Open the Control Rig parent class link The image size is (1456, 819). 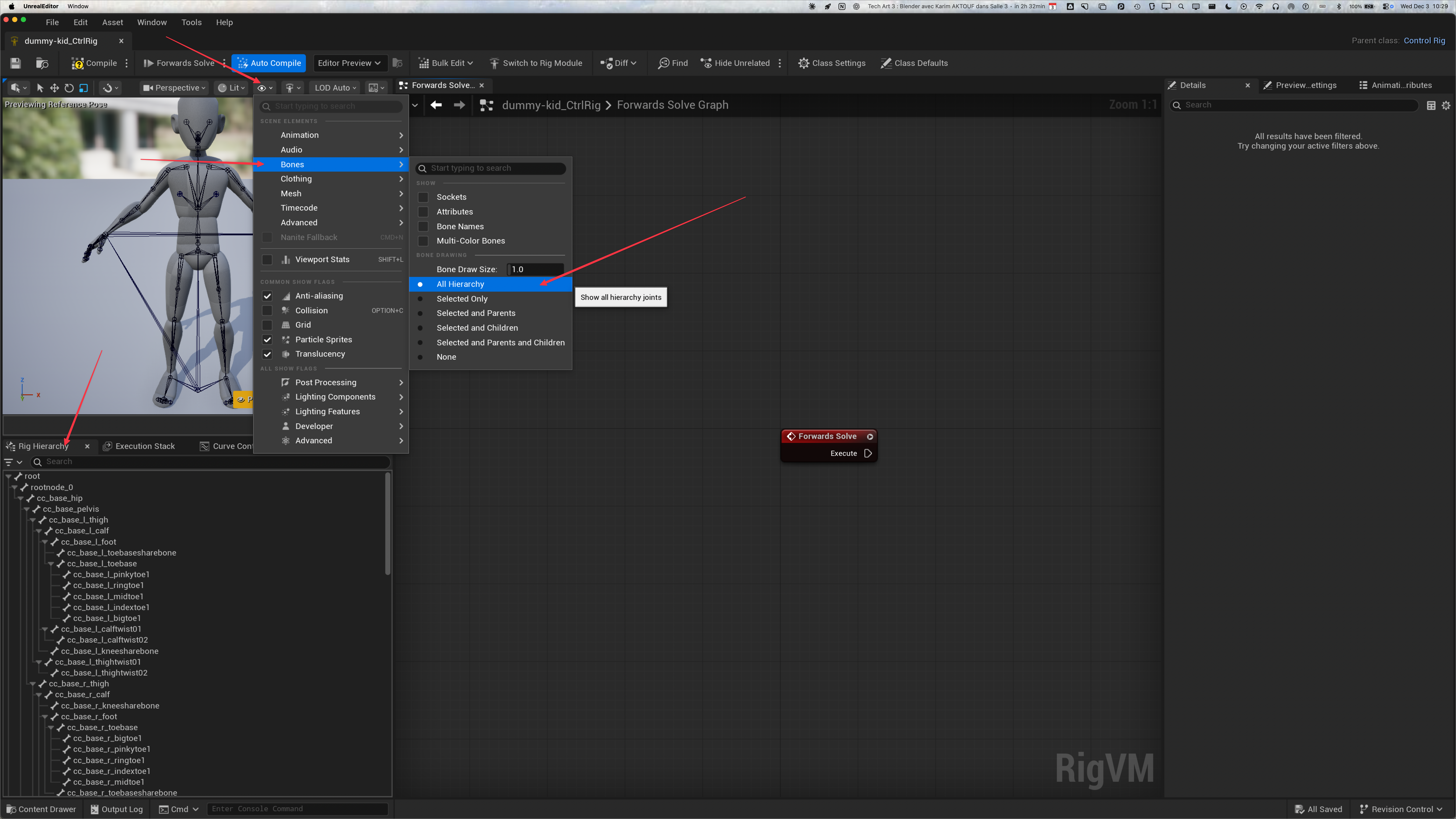pyautogui.click(x=1424, y=41)
